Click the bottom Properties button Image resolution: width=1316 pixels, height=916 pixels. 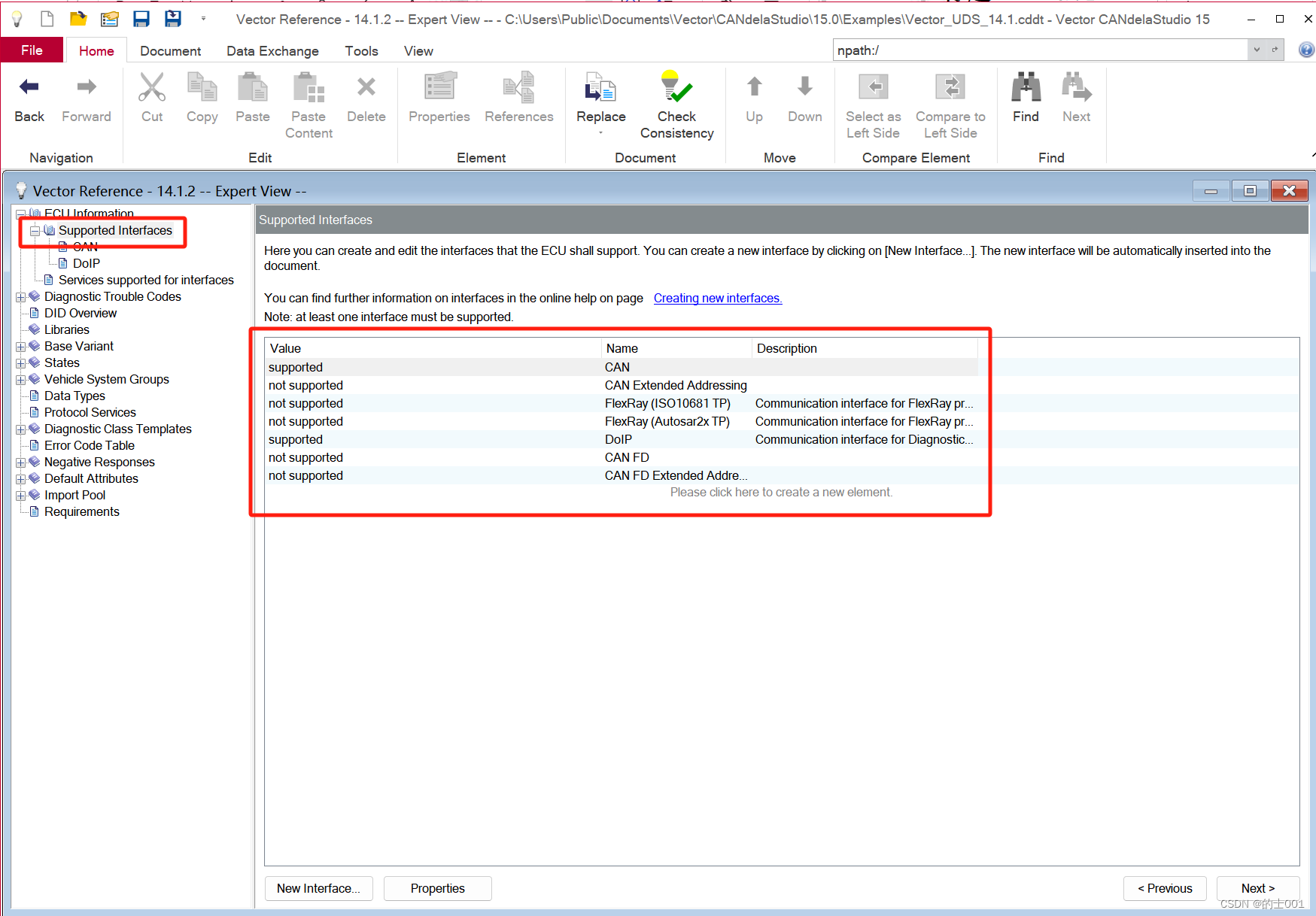click(438, 888)
